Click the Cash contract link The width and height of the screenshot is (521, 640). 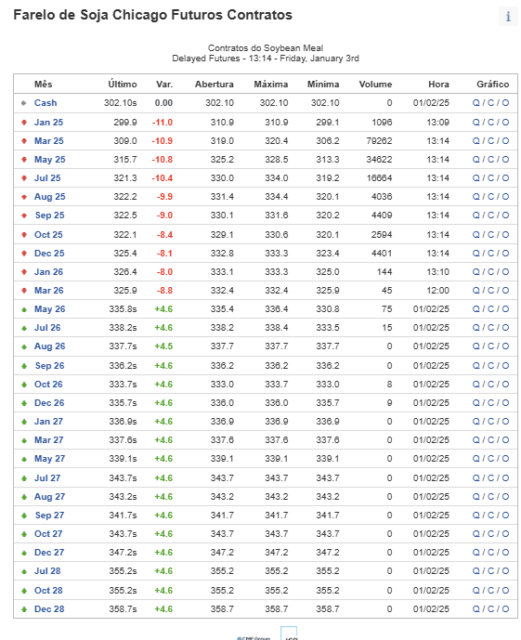point(45,103)
